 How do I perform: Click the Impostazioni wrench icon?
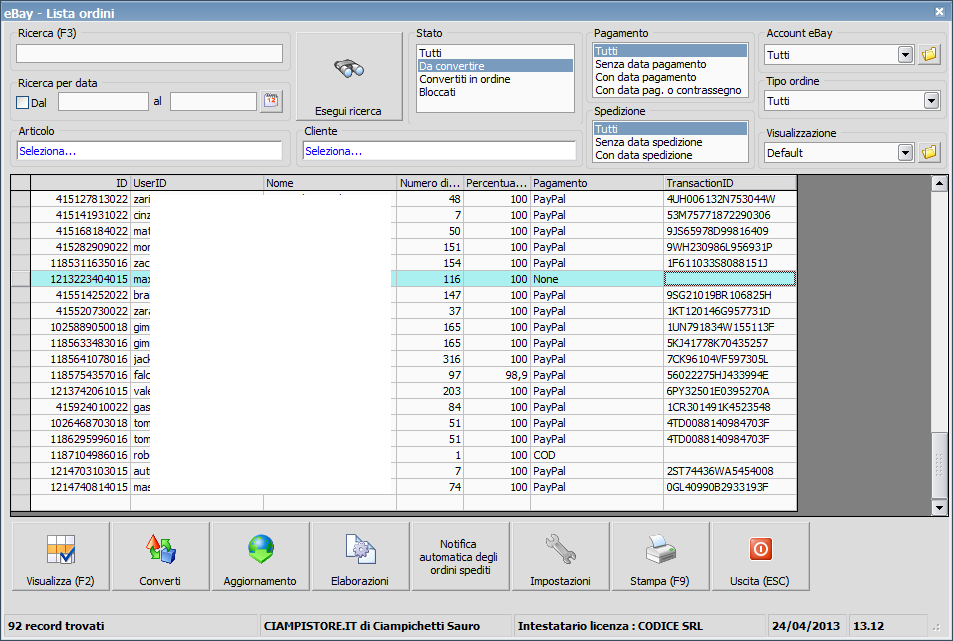(560, 549)
